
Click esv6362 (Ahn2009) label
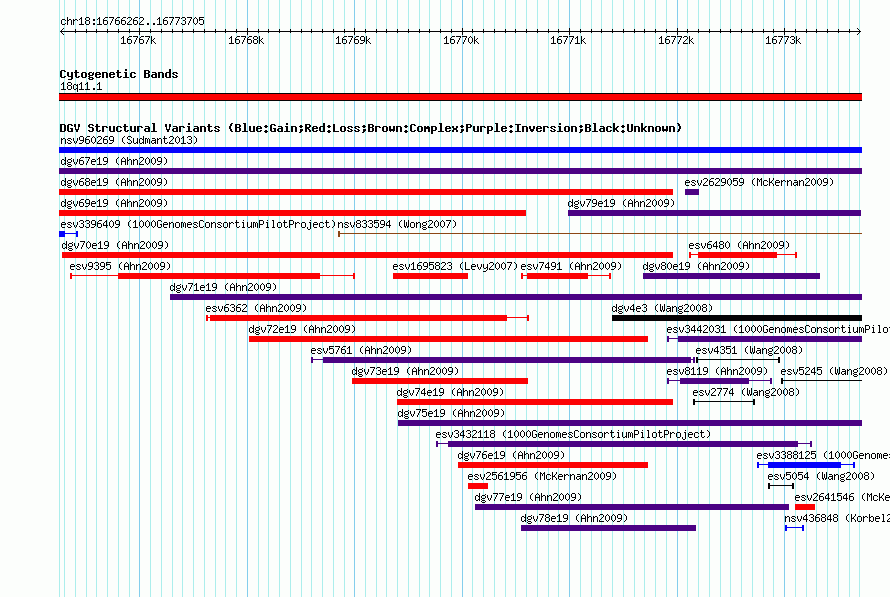coord(256,308)
